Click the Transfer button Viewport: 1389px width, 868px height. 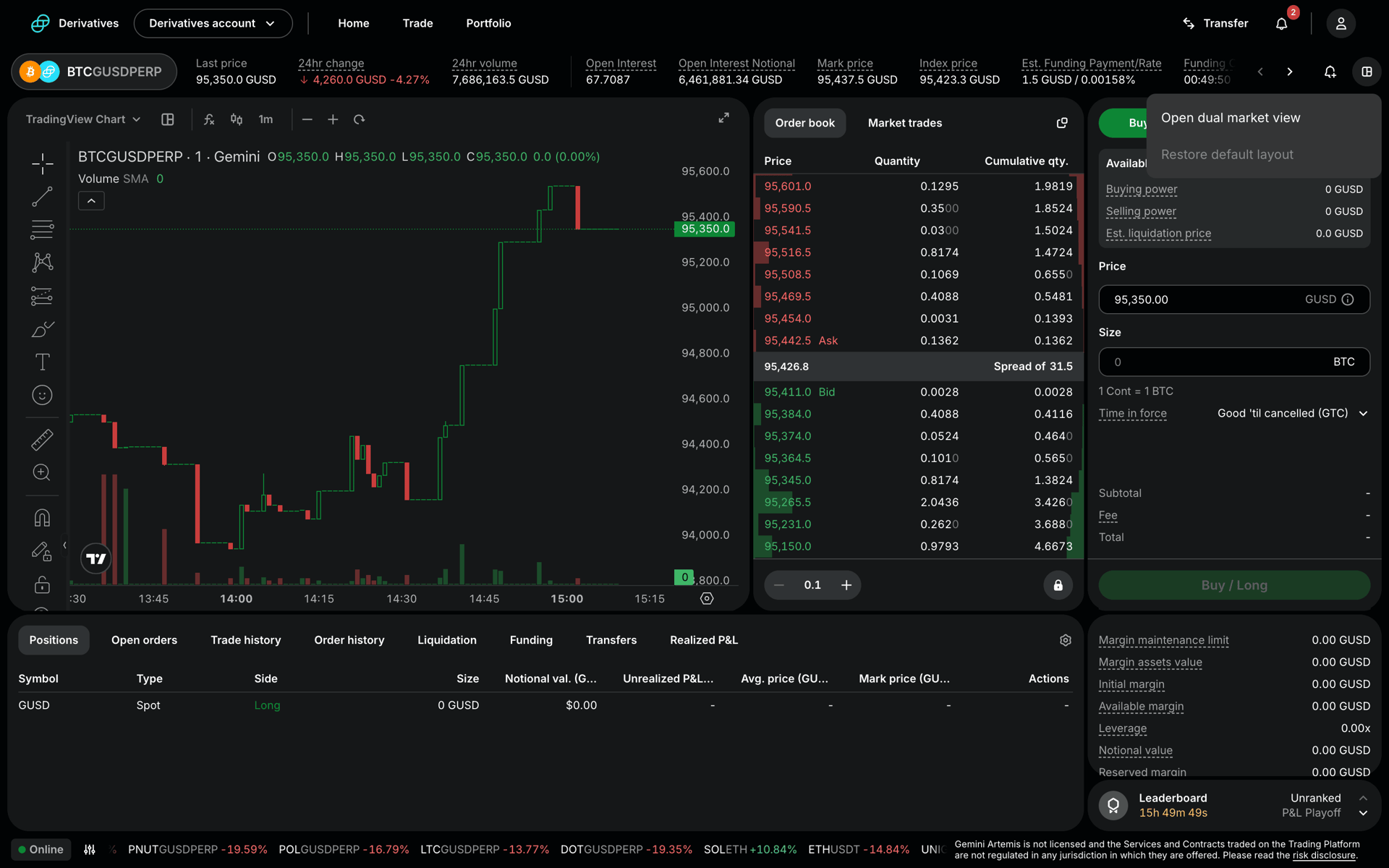point(1215,23)
